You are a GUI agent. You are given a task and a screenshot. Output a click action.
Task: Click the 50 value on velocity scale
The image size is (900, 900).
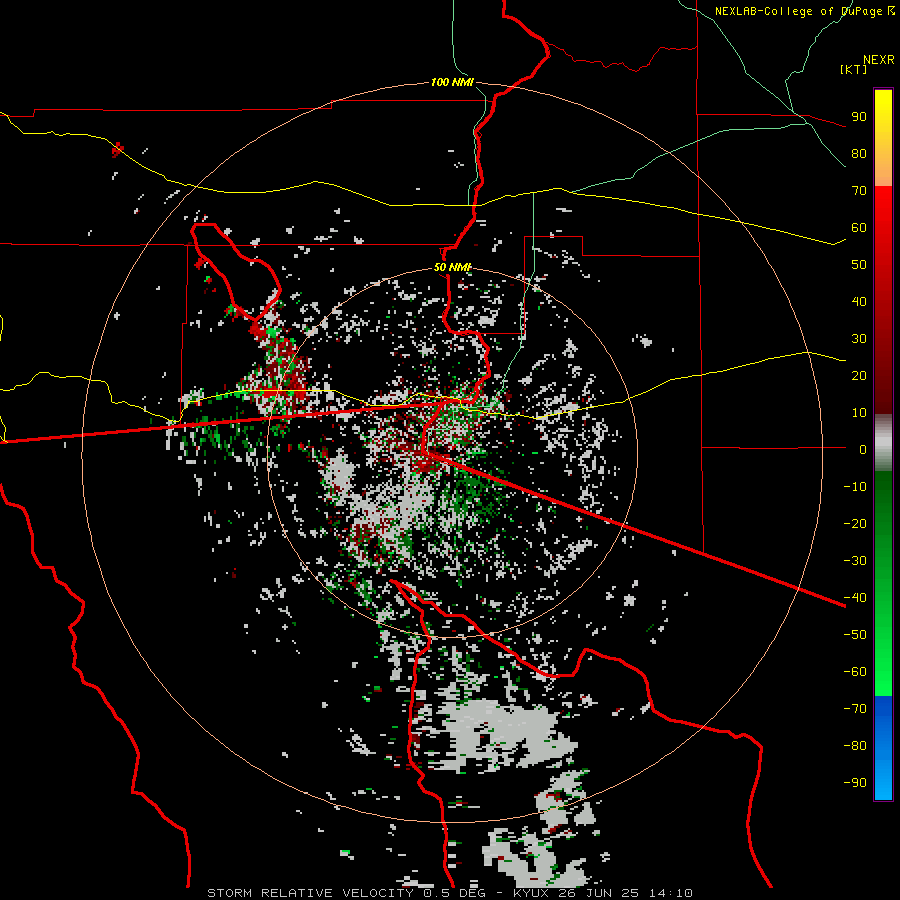[x=859, y=265]
